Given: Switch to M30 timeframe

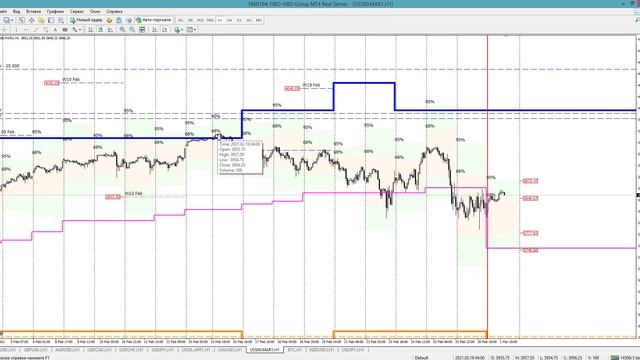Looking at the screenshot, I should (x=210, y=20).
